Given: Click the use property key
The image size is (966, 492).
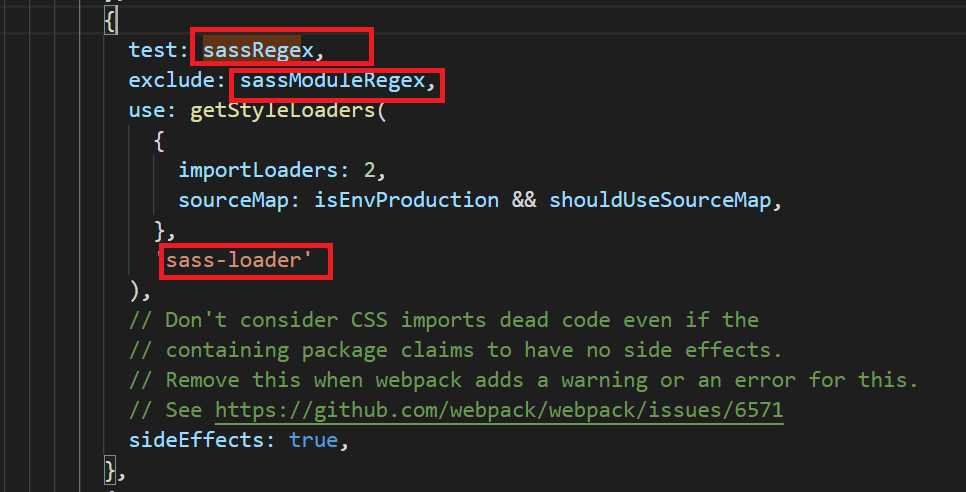Looking at the screenshot, I should tap(147, 109).
